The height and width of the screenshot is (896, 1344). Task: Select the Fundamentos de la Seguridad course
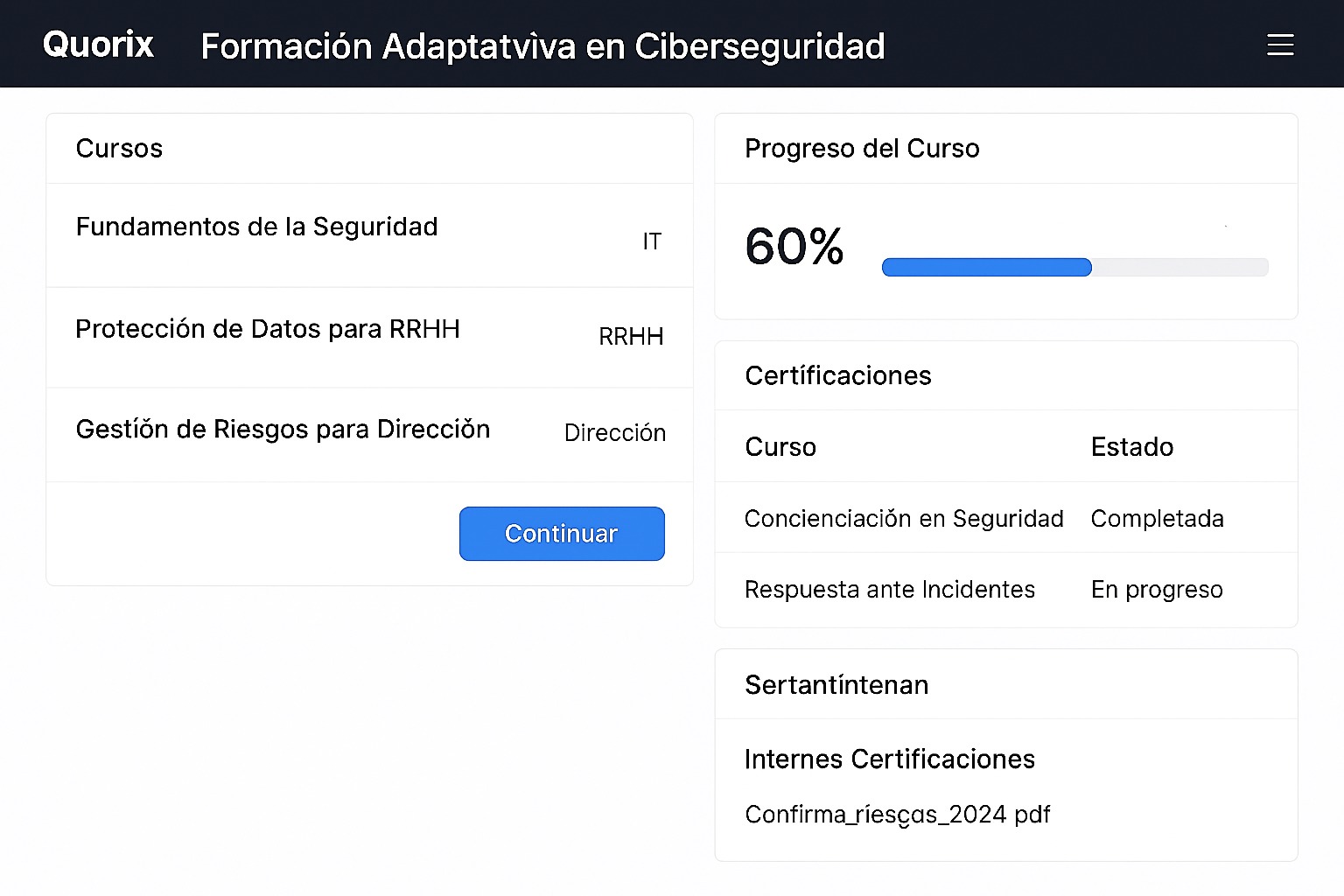257,227
